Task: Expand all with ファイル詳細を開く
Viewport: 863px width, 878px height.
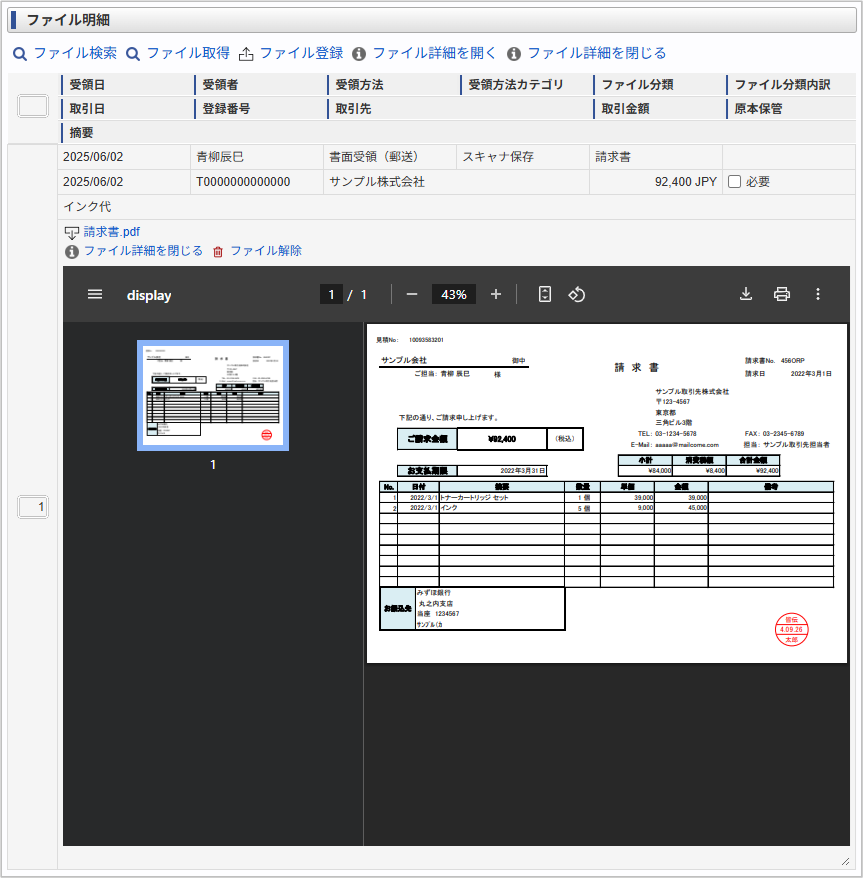Action: pos(424,53)
